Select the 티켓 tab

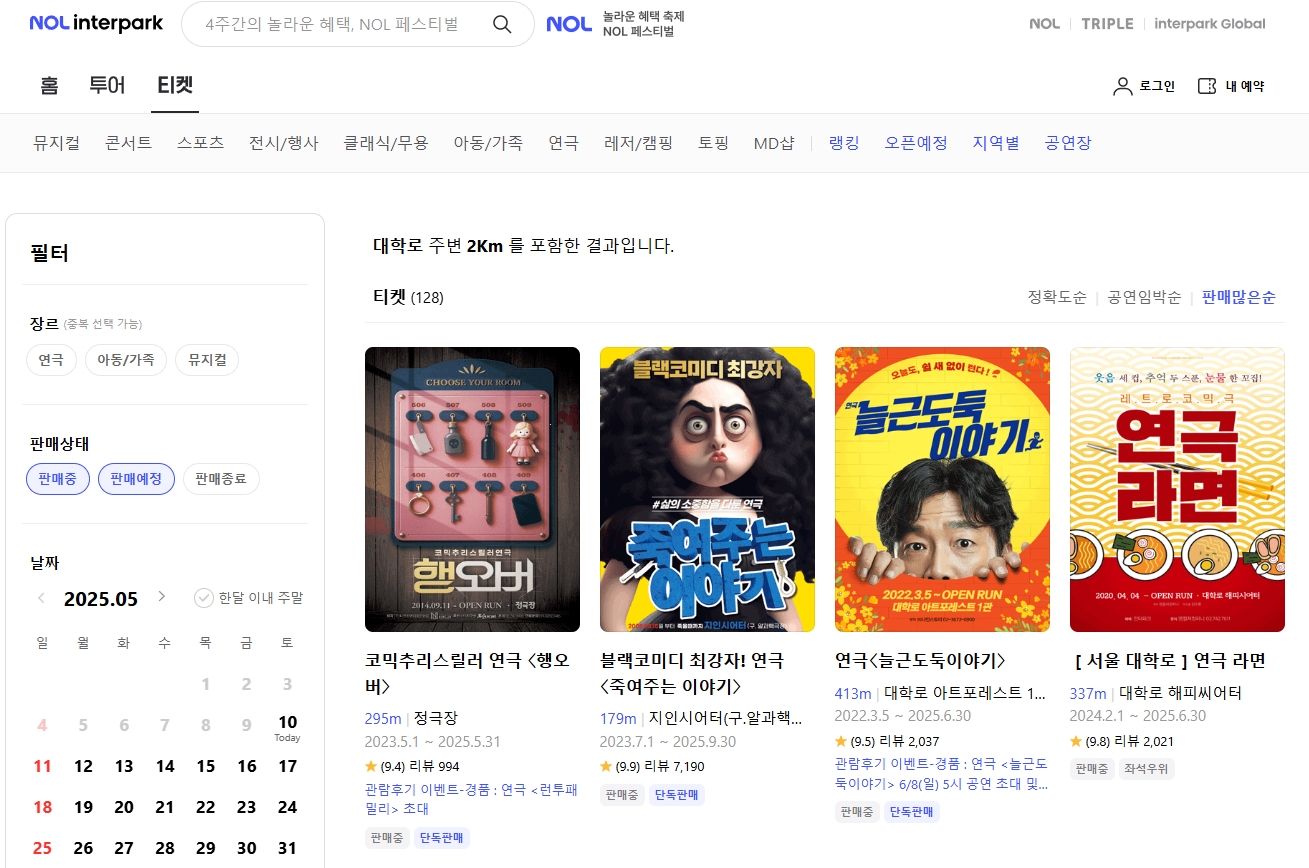pos(175,85)
